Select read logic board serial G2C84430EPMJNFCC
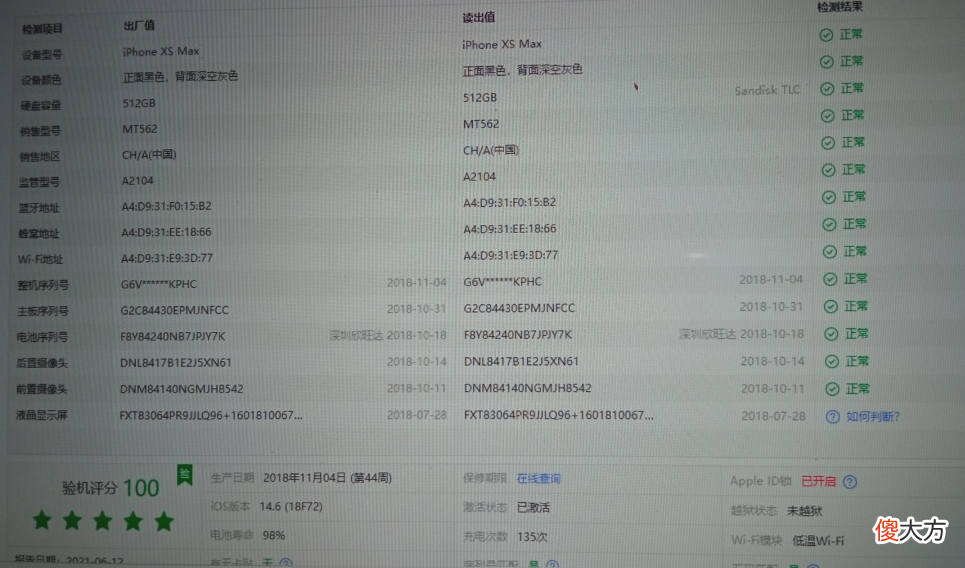The image size is (965, 568). click(519, 308)
